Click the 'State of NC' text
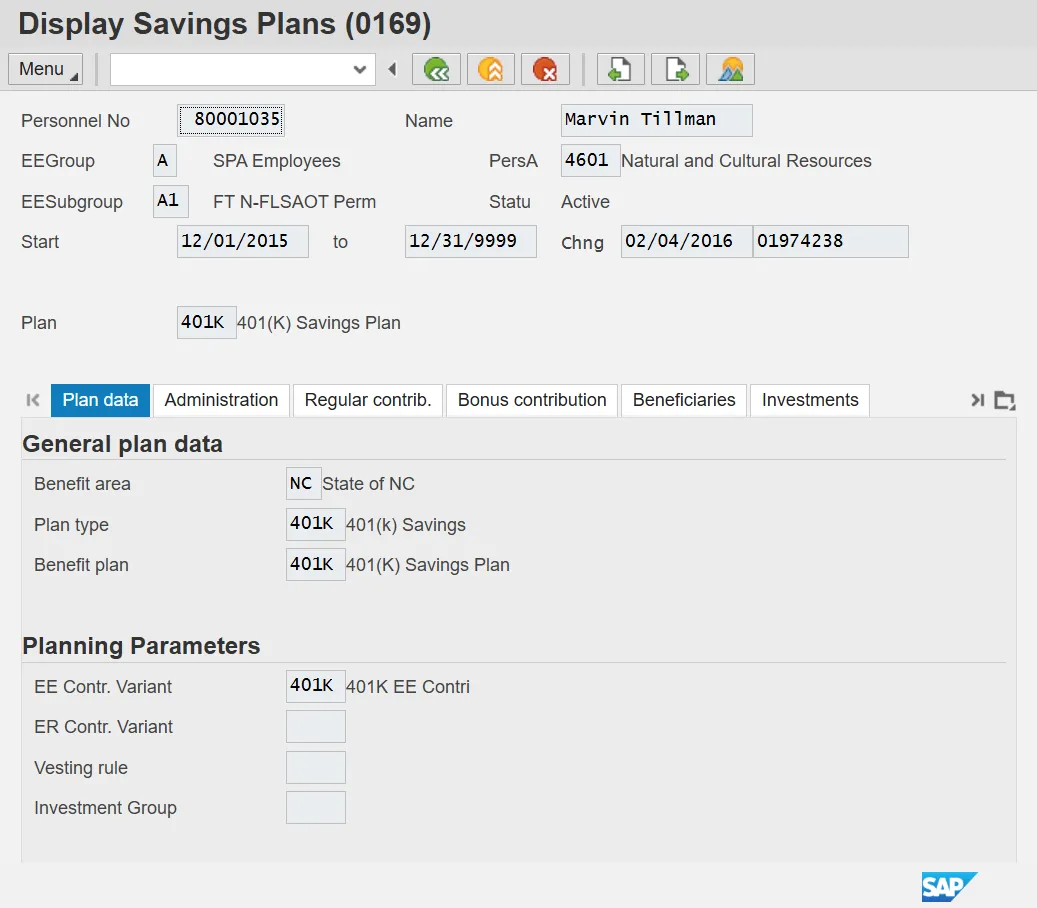The height and width of the screenshot is (908, 1037). point(368,484)
